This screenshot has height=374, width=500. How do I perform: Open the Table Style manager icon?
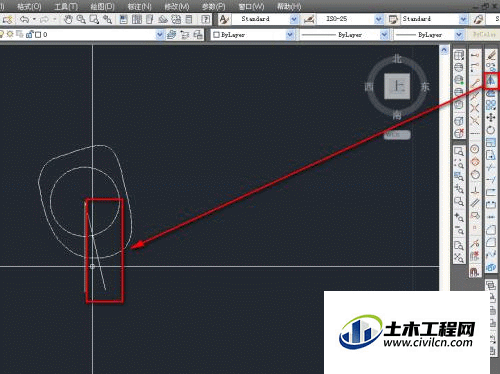pos(394,19)
